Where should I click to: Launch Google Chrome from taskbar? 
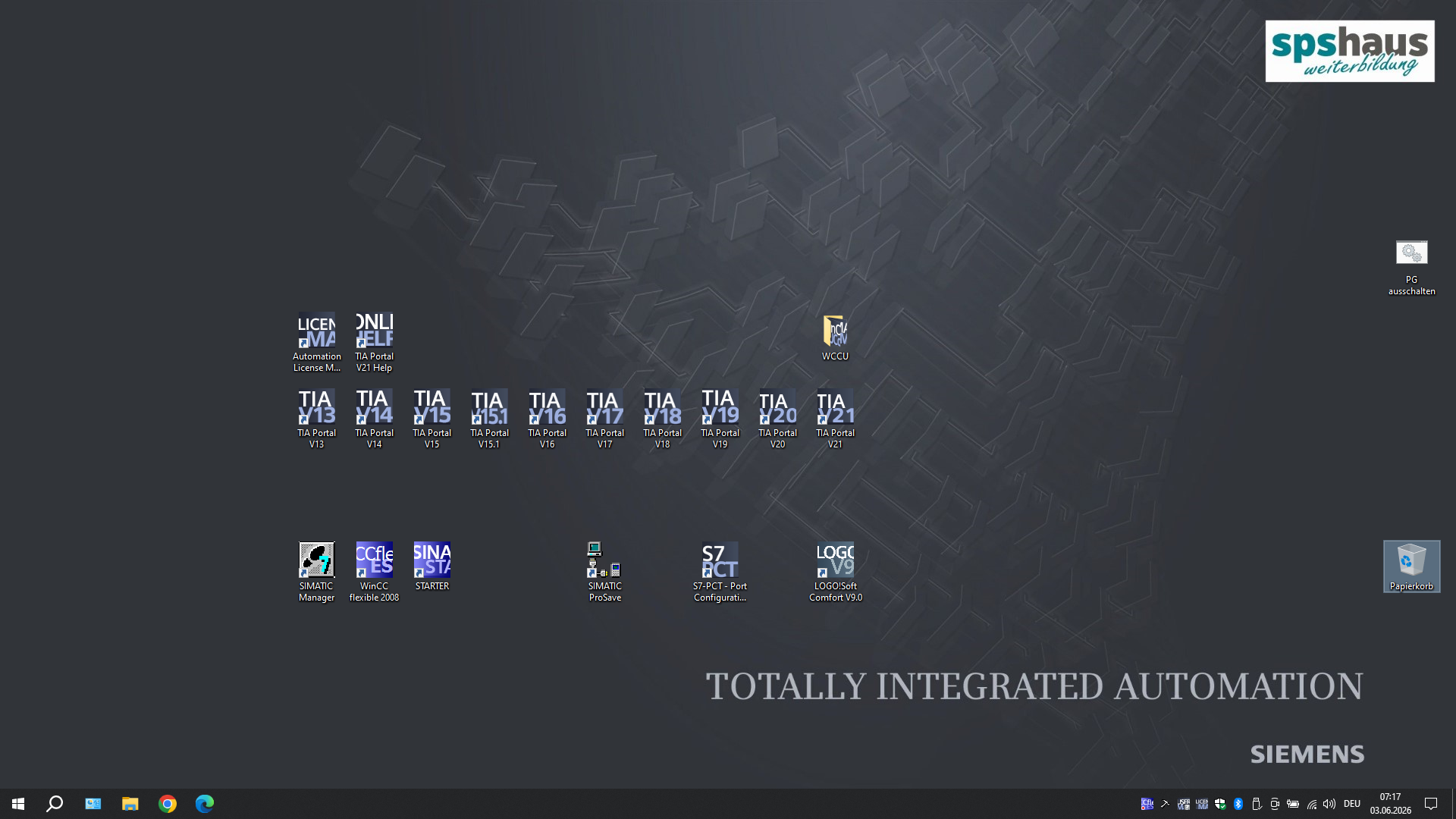[x=168, y=804]
